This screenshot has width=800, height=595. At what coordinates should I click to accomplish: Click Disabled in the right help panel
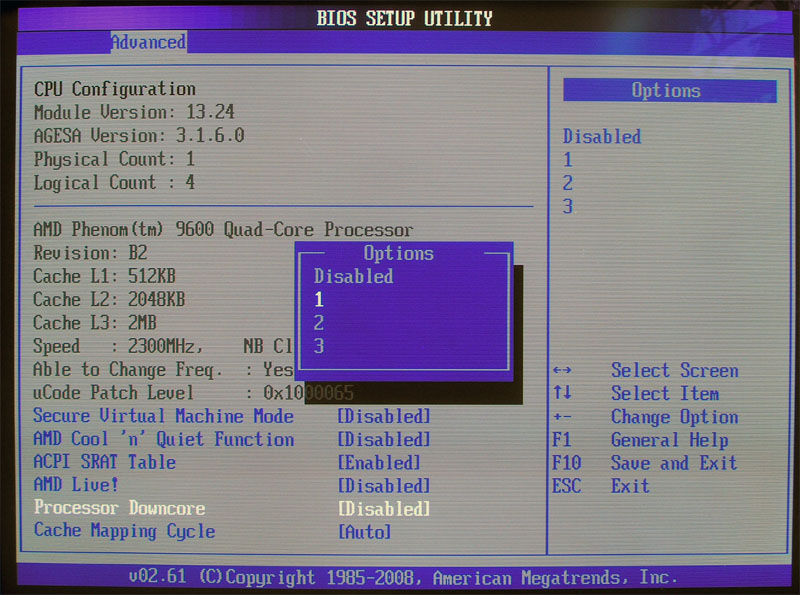[602, 136]
